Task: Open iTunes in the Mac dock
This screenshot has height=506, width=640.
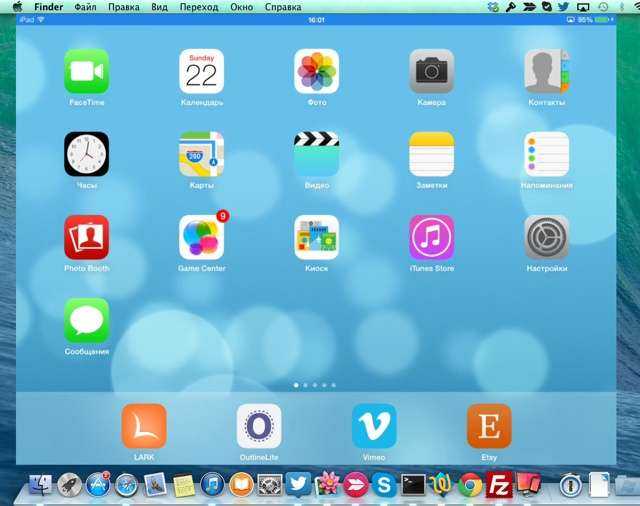Action: [212, 485]
